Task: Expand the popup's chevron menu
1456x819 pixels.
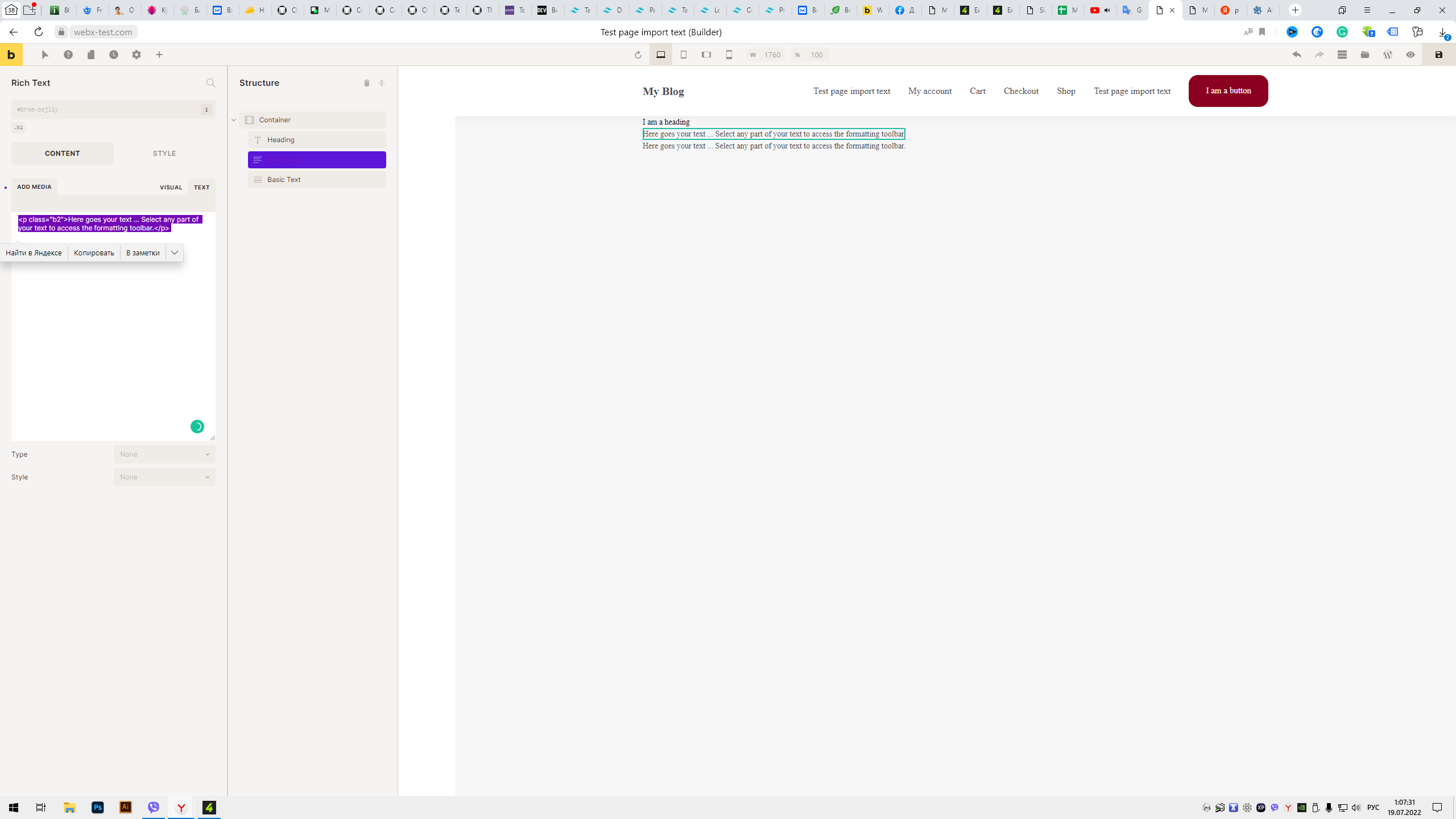Action: (x=175, y=253)
